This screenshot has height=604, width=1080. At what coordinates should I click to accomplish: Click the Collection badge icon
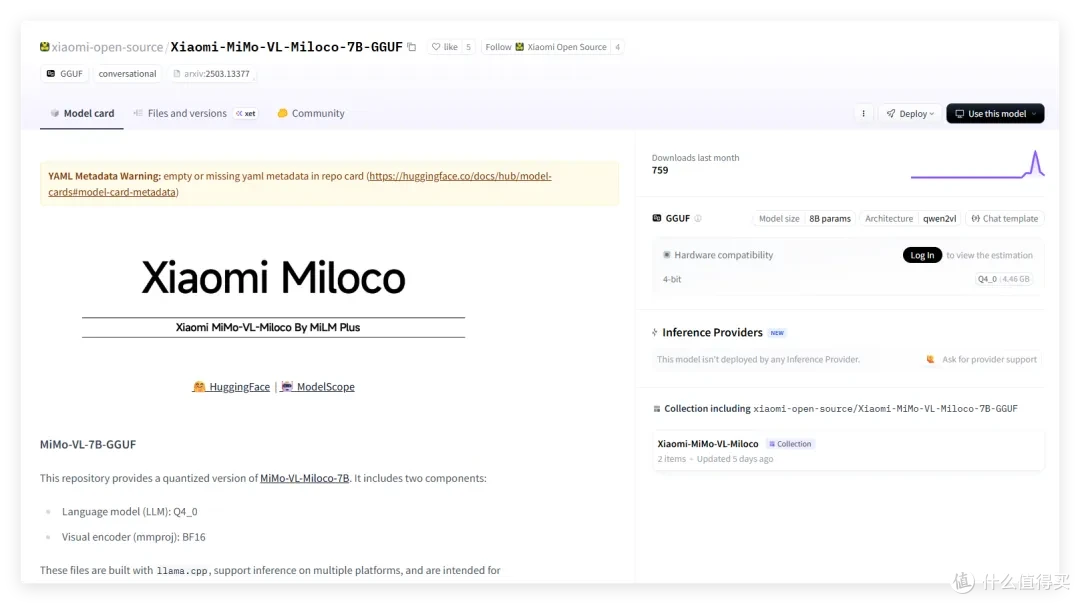click(772, 444)
